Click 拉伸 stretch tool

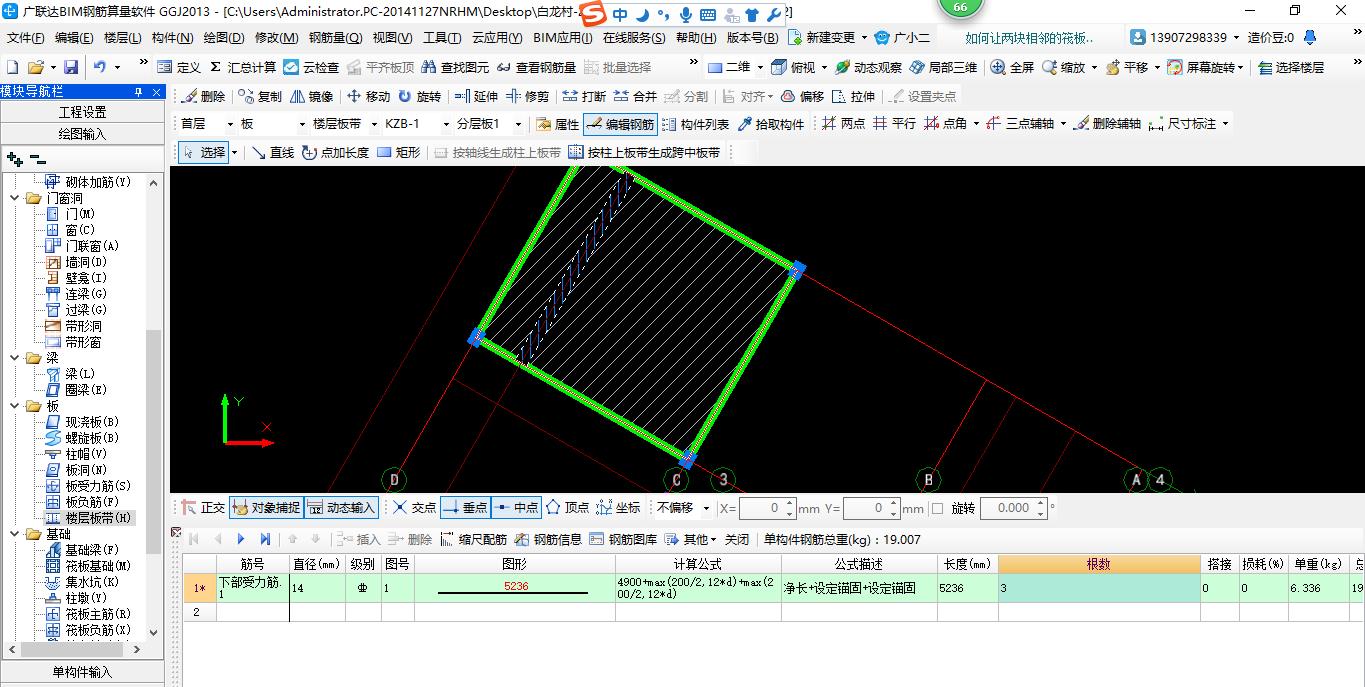coord(853,97)
